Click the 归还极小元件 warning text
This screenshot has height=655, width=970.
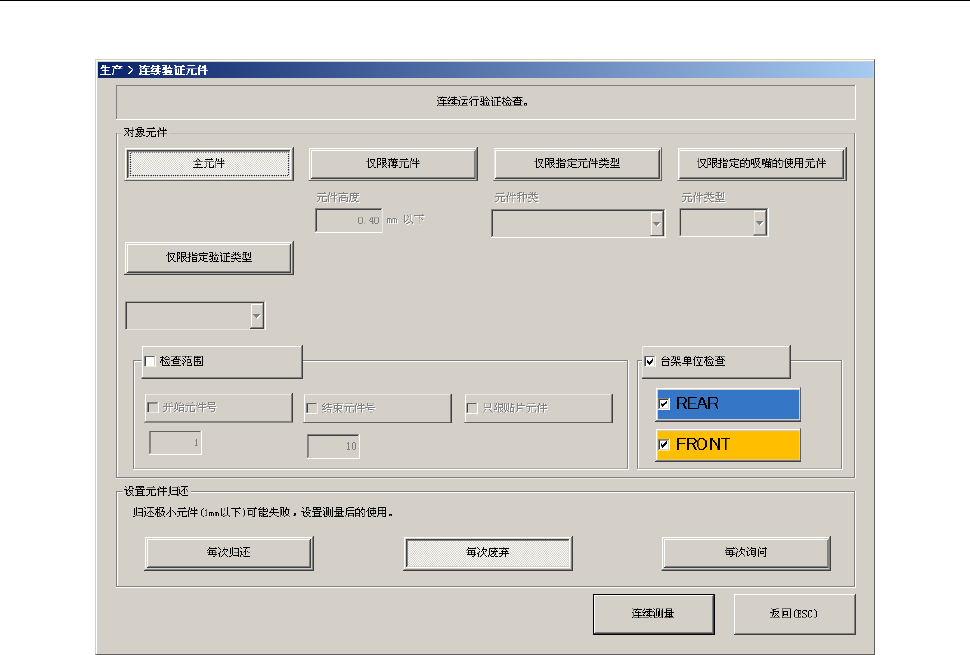263,513
